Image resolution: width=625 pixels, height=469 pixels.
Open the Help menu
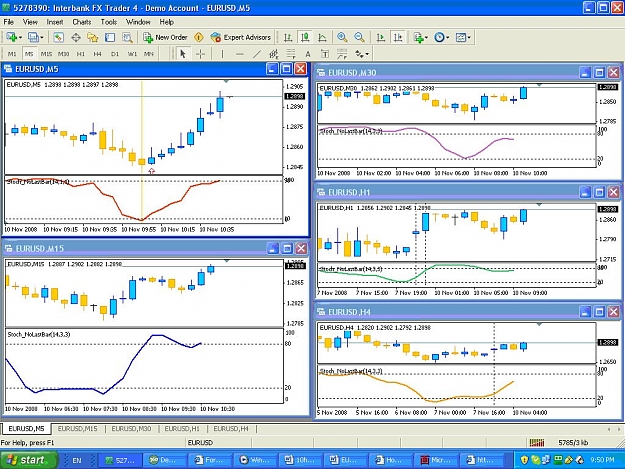pos(166,22)
